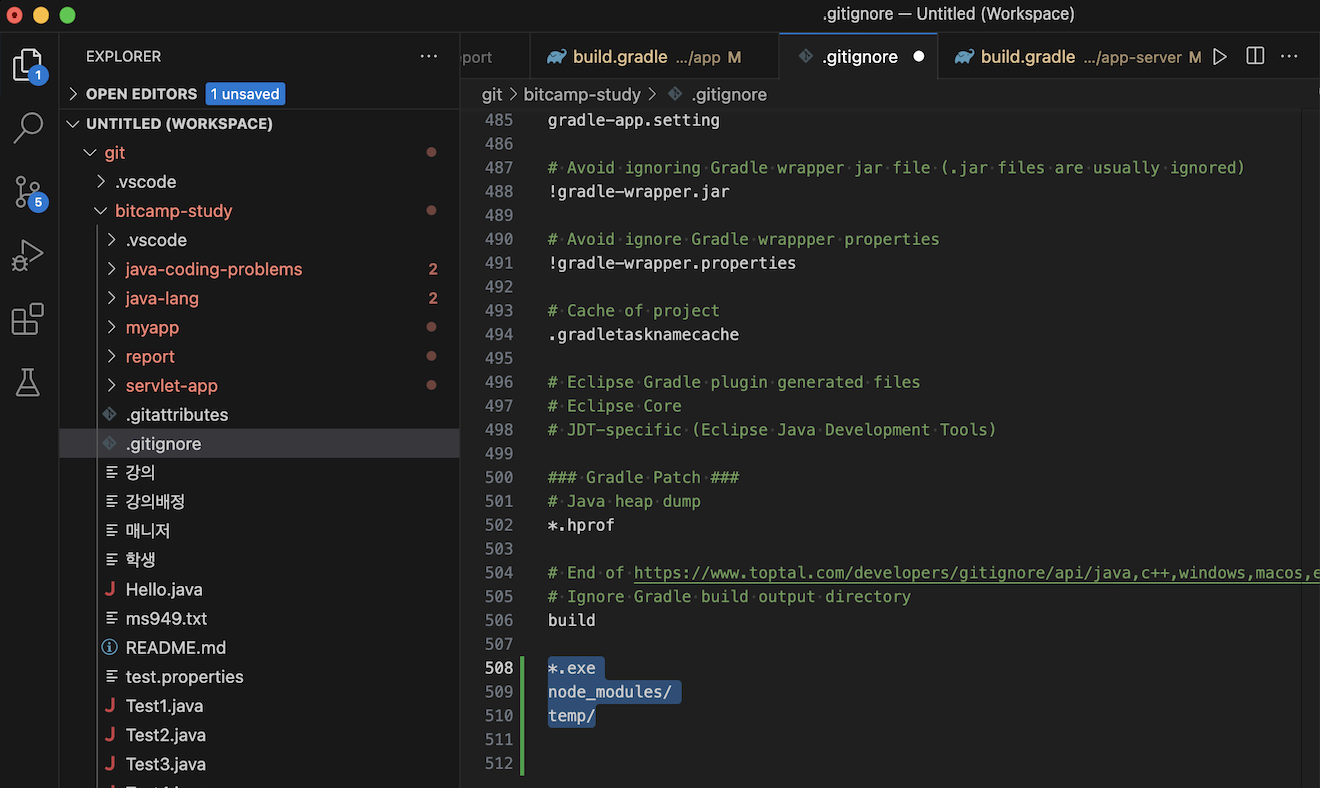Expand the java-coding-problems folder
Screen dimensions: 1320x788
[112, 269]
